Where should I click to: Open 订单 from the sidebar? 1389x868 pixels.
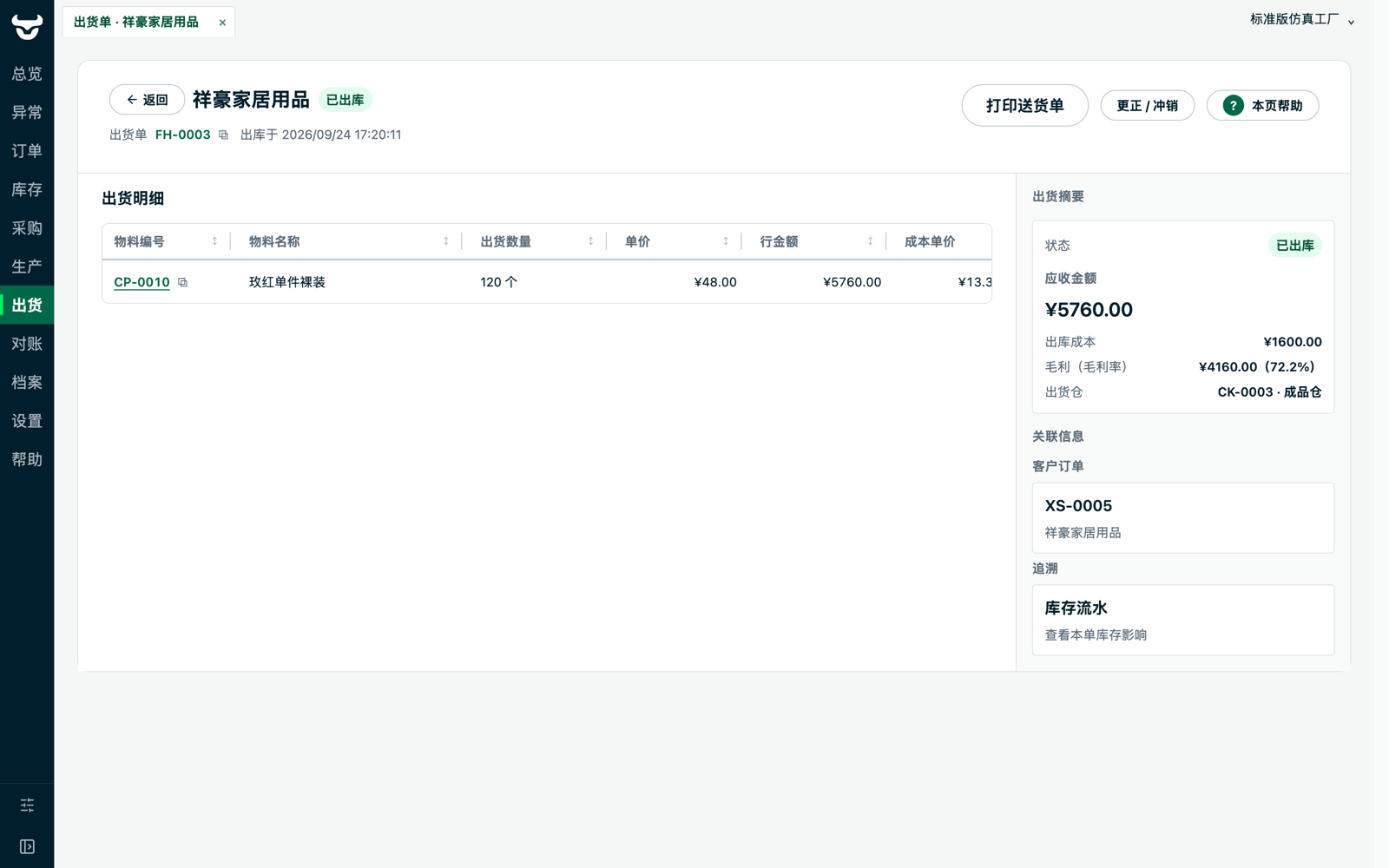click(x=27, y=151)
